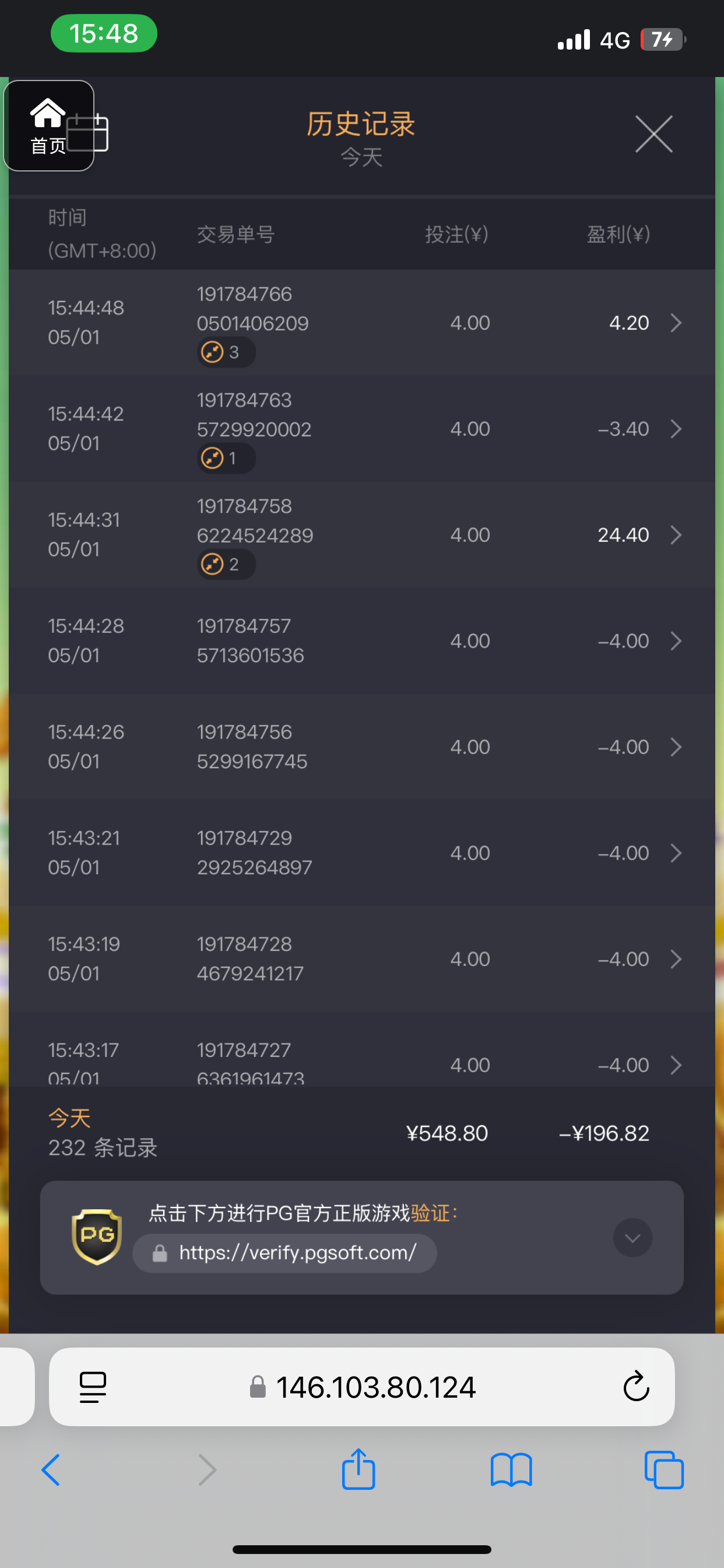Expand the record with profit 24.40
Image resolution: width=724 pixels, height=1568 pixels.
point(676,535)
